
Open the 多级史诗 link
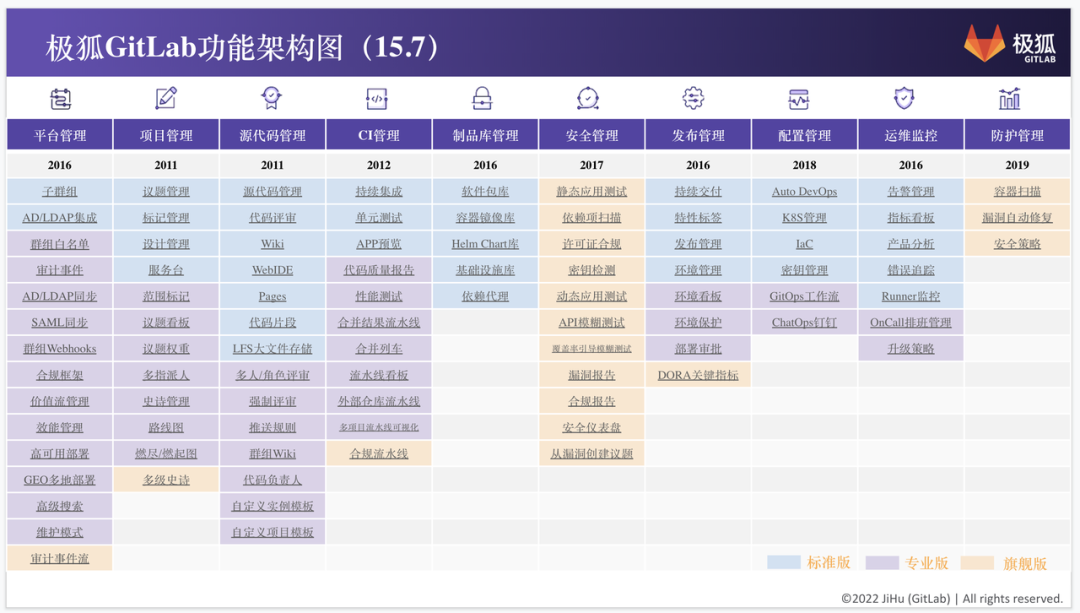click(x=166, y=479)
